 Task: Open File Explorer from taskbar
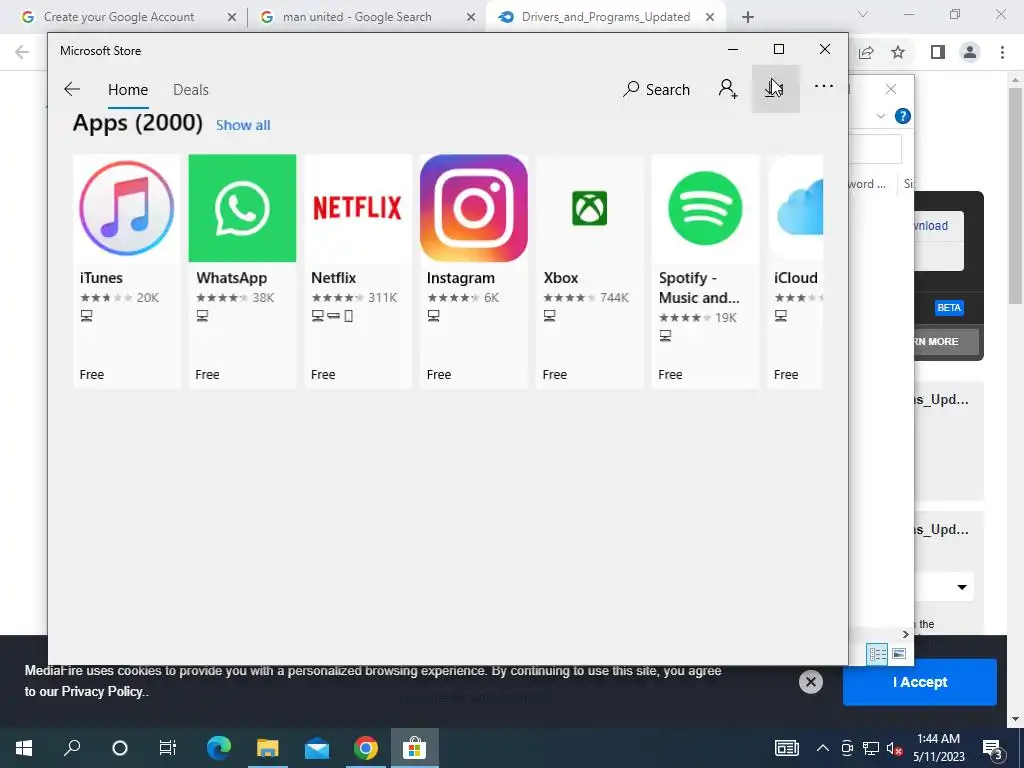[268, 748]
